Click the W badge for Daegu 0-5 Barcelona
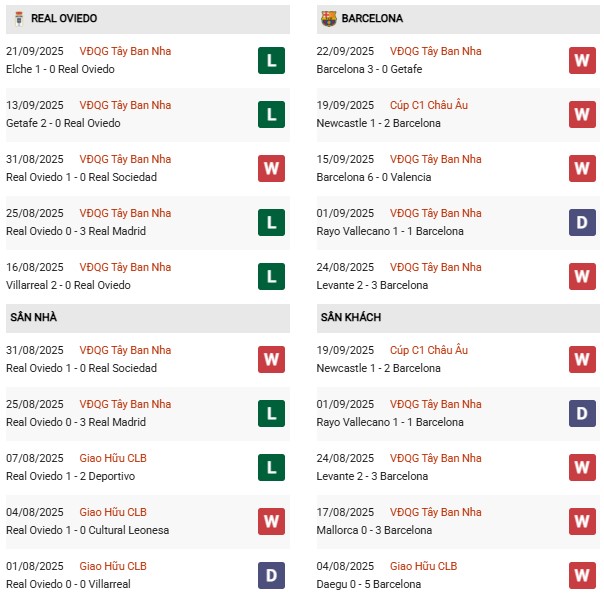Viewport: 604px width, 600px height. coord(582,575)
